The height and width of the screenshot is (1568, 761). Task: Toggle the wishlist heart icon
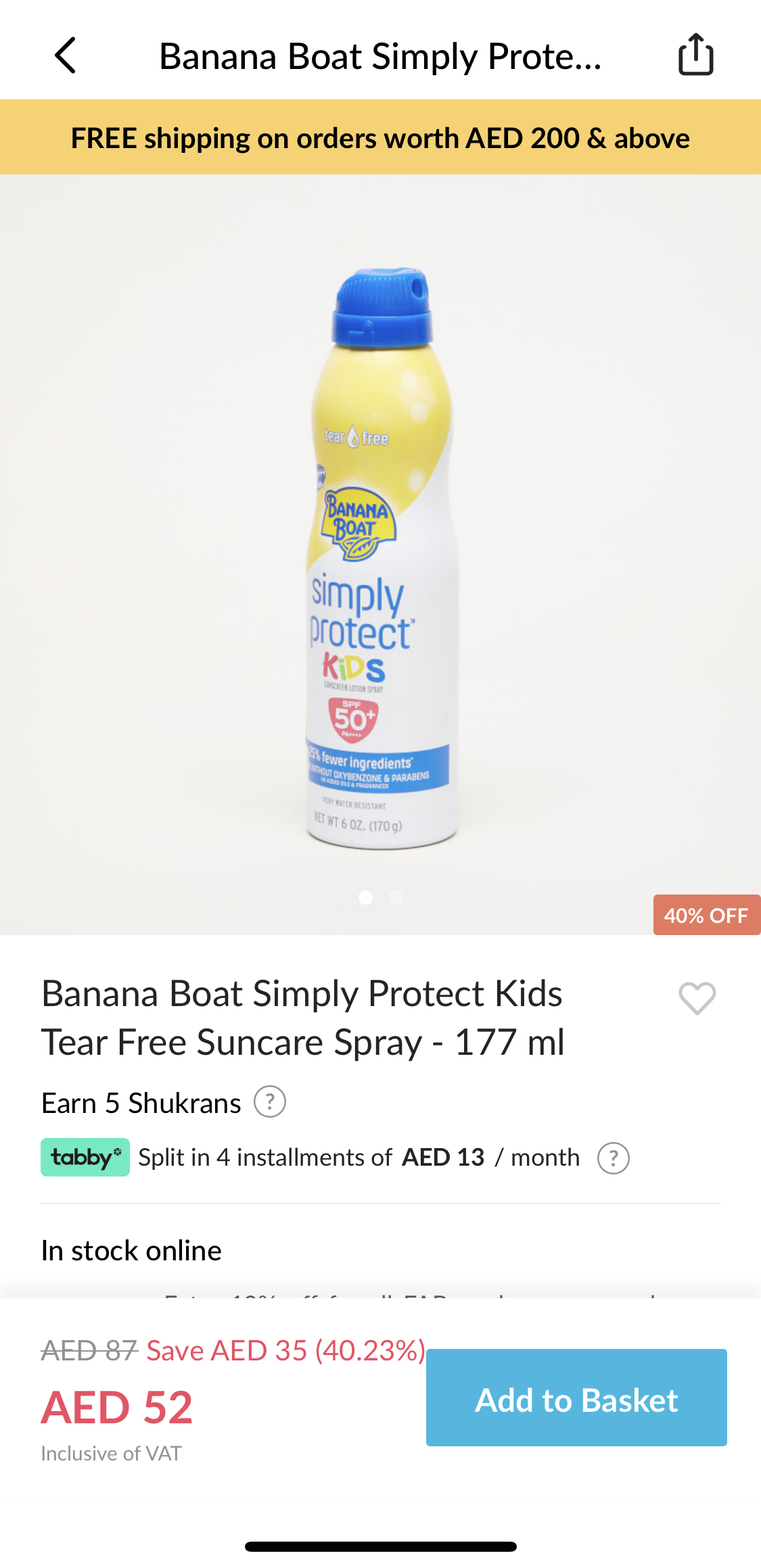click(x=697, y=998)
